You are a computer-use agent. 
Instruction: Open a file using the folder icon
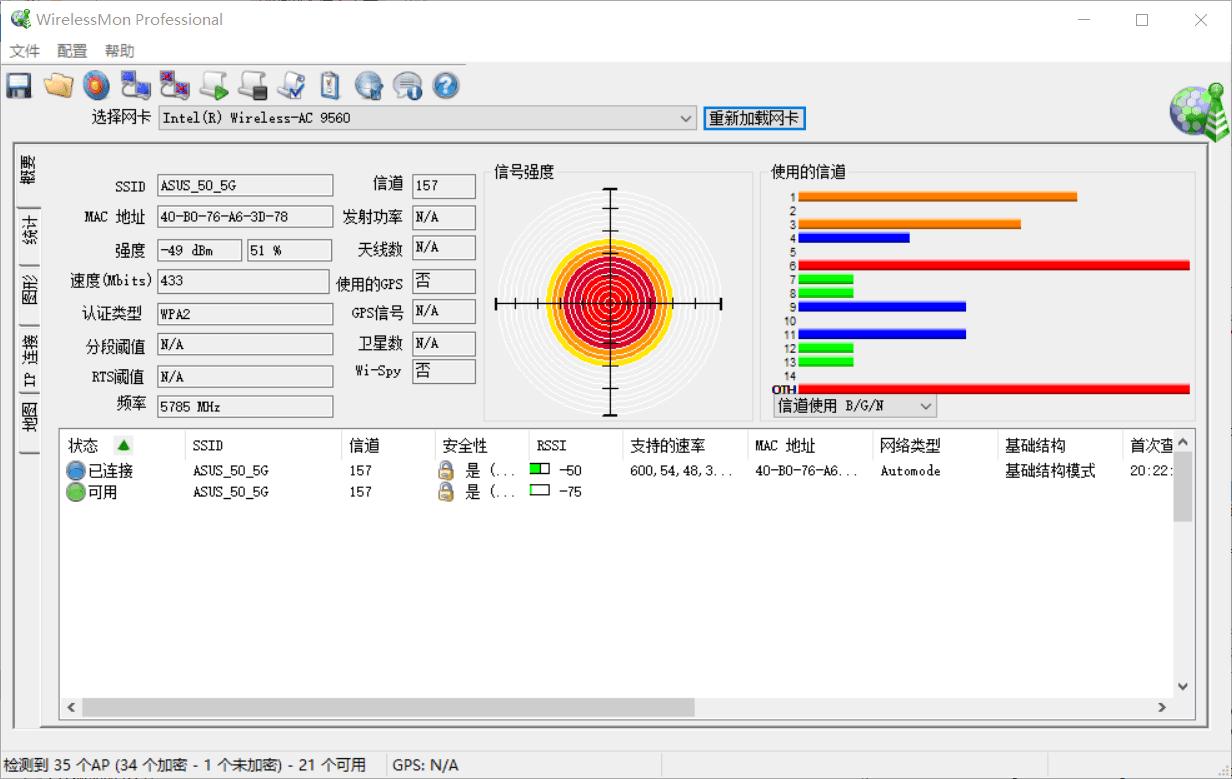(x=57, y=86)
